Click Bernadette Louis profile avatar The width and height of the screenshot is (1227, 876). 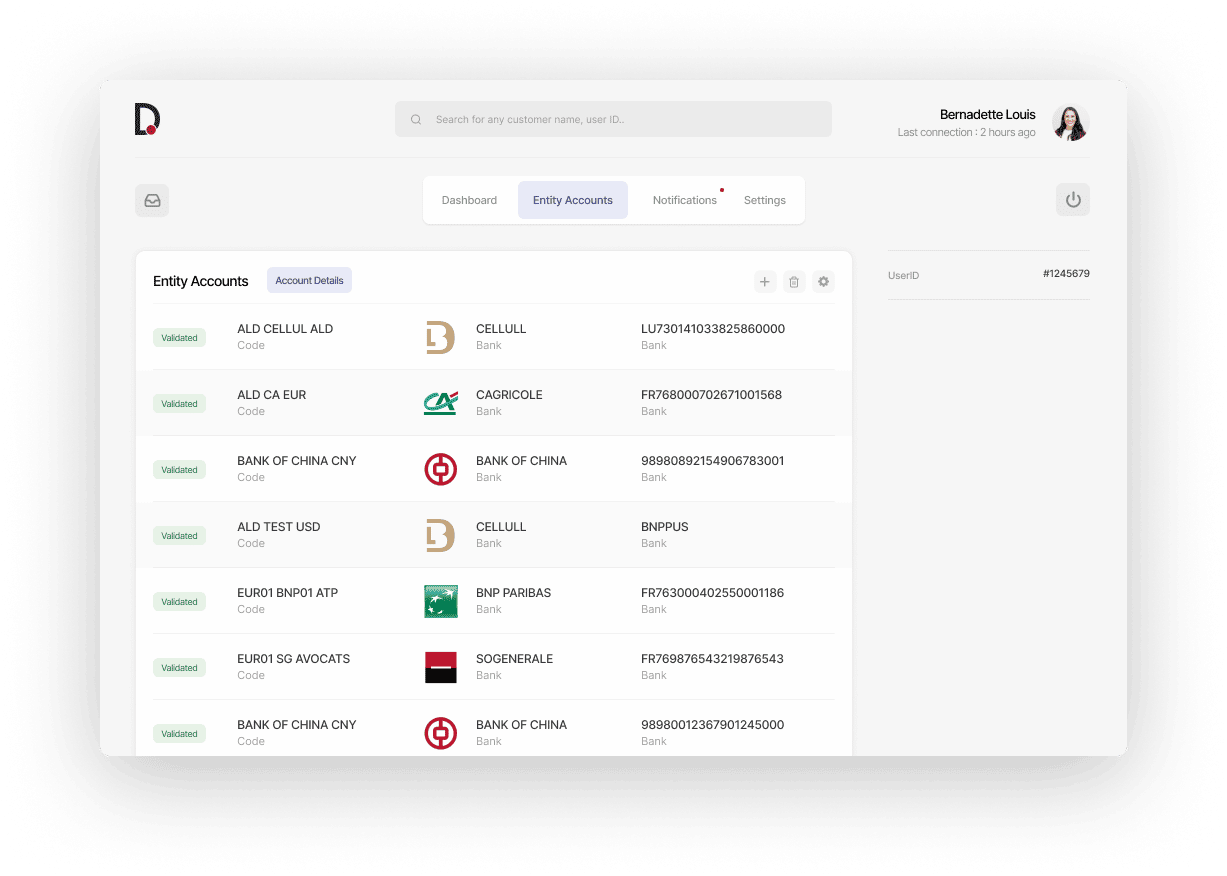(x=1070, y=123)
